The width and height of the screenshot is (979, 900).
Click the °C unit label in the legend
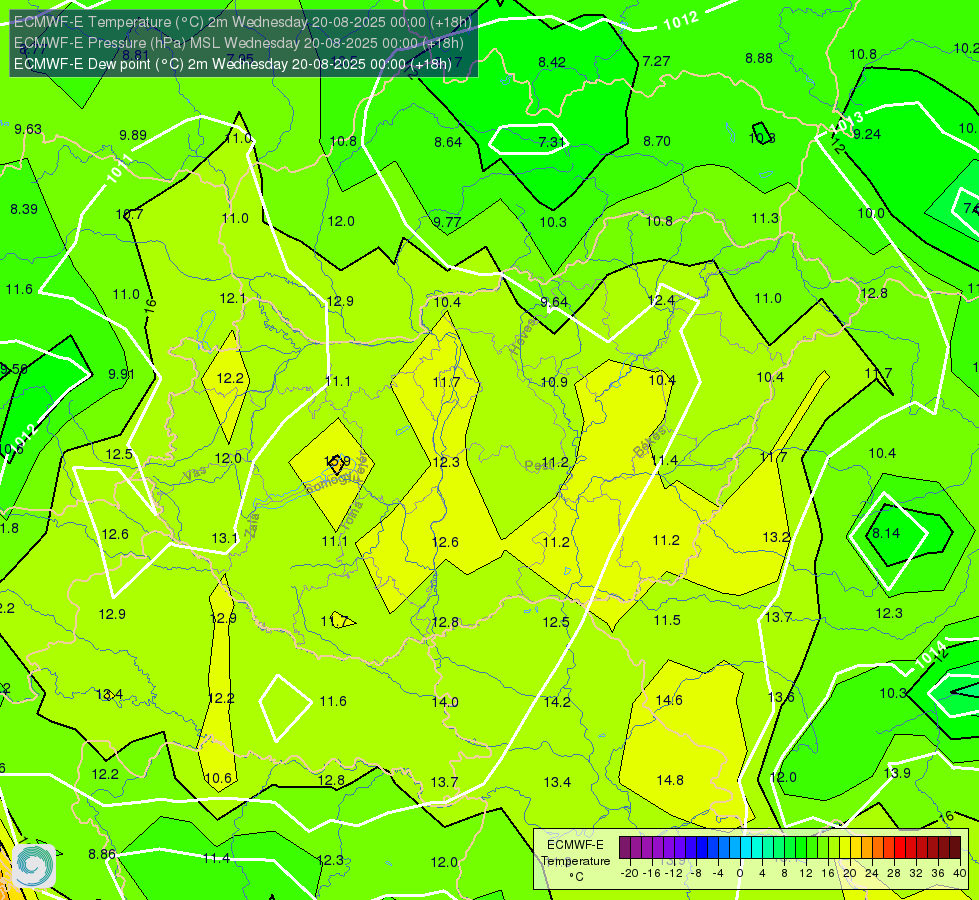(x=576, y=877)
